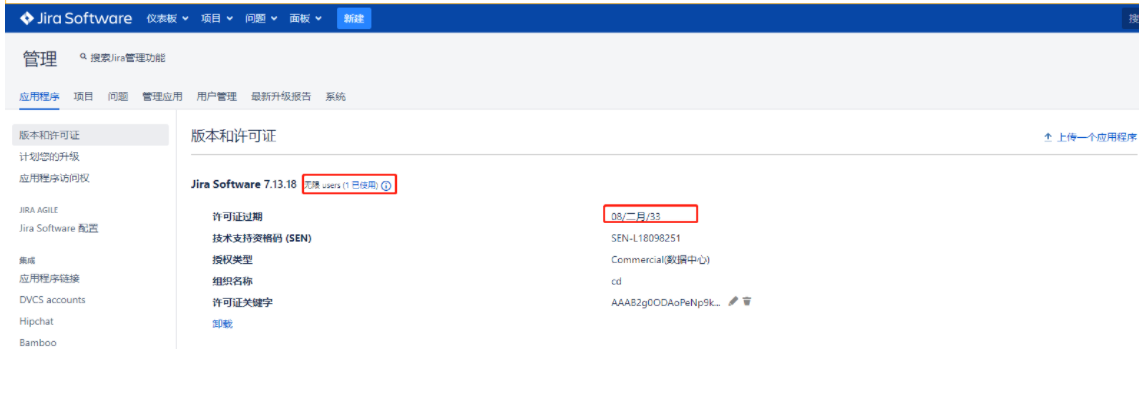Click the 授权类型 label
This screenshot has width=1145, height=419.
coord(232,259)
